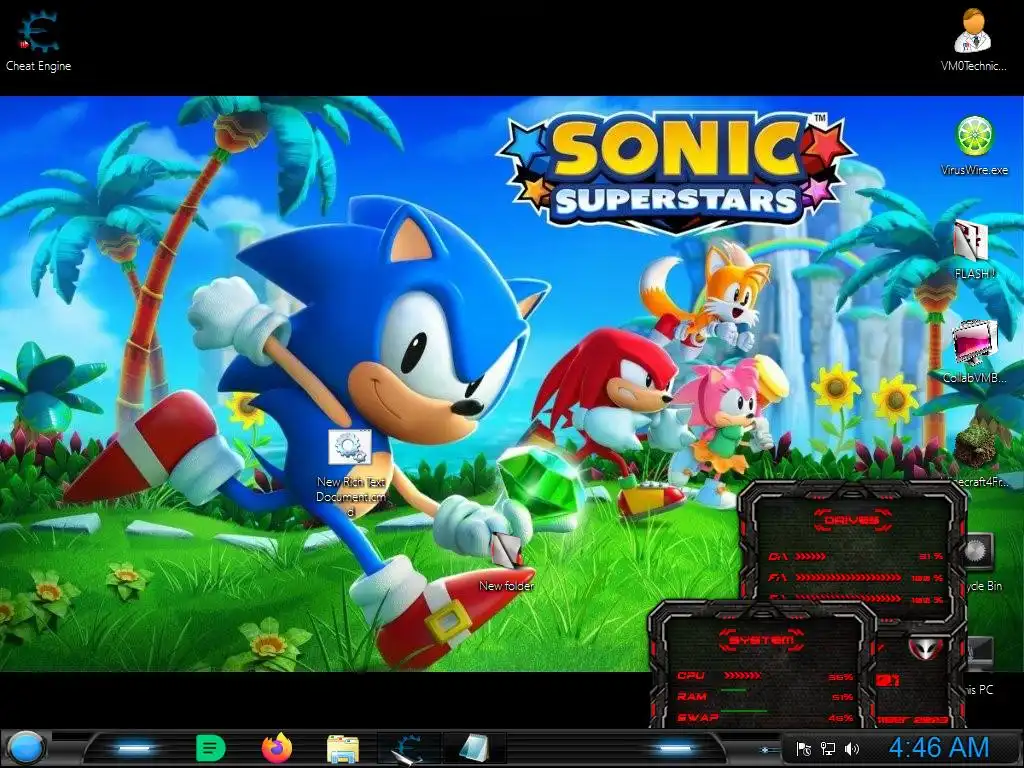This screenshot has height=768, width=1024.
Task: Click the 4:46 AM taskbar clock
Action: tap(939, 748)
